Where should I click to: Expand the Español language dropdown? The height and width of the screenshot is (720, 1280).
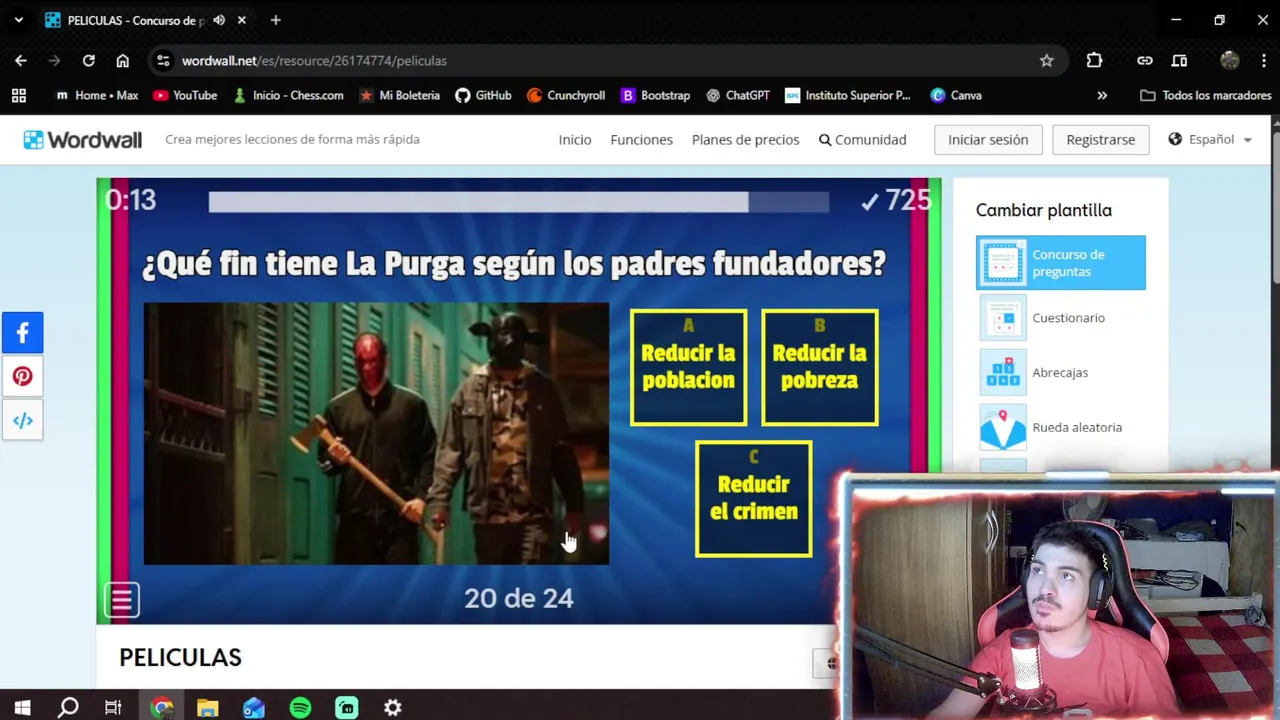pos(1210,139)
